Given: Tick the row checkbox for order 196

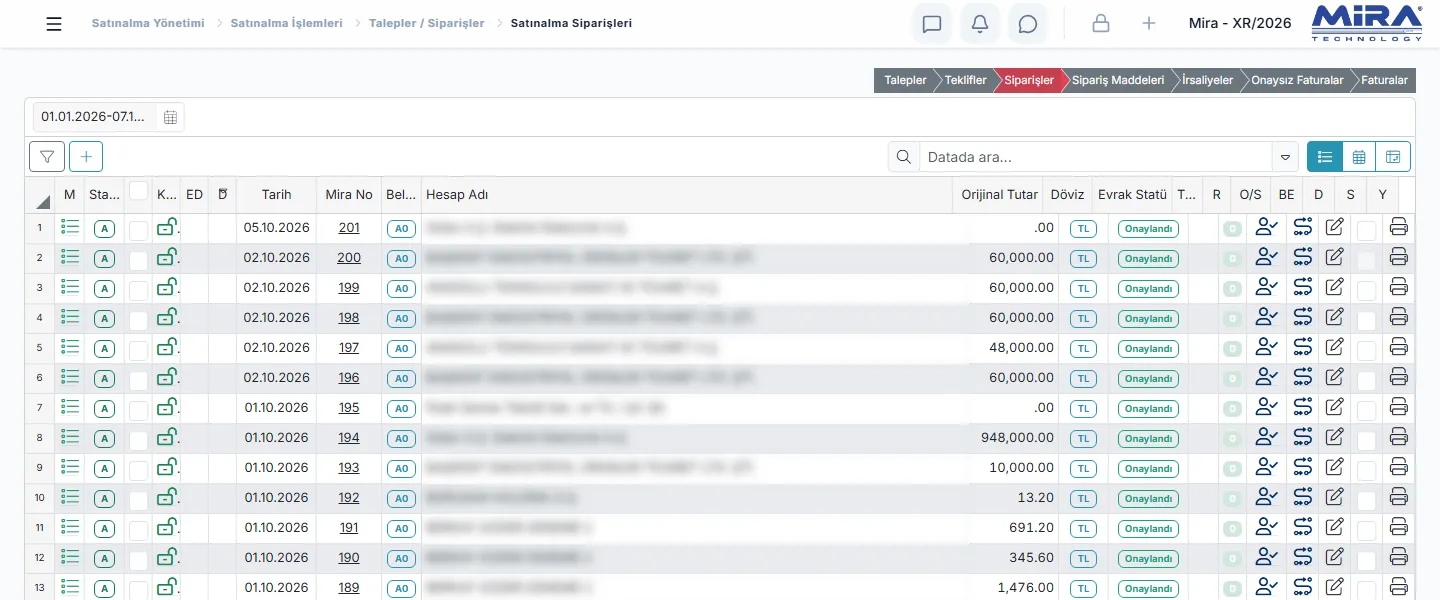Looking at the screenshot, I should (138, 380).
